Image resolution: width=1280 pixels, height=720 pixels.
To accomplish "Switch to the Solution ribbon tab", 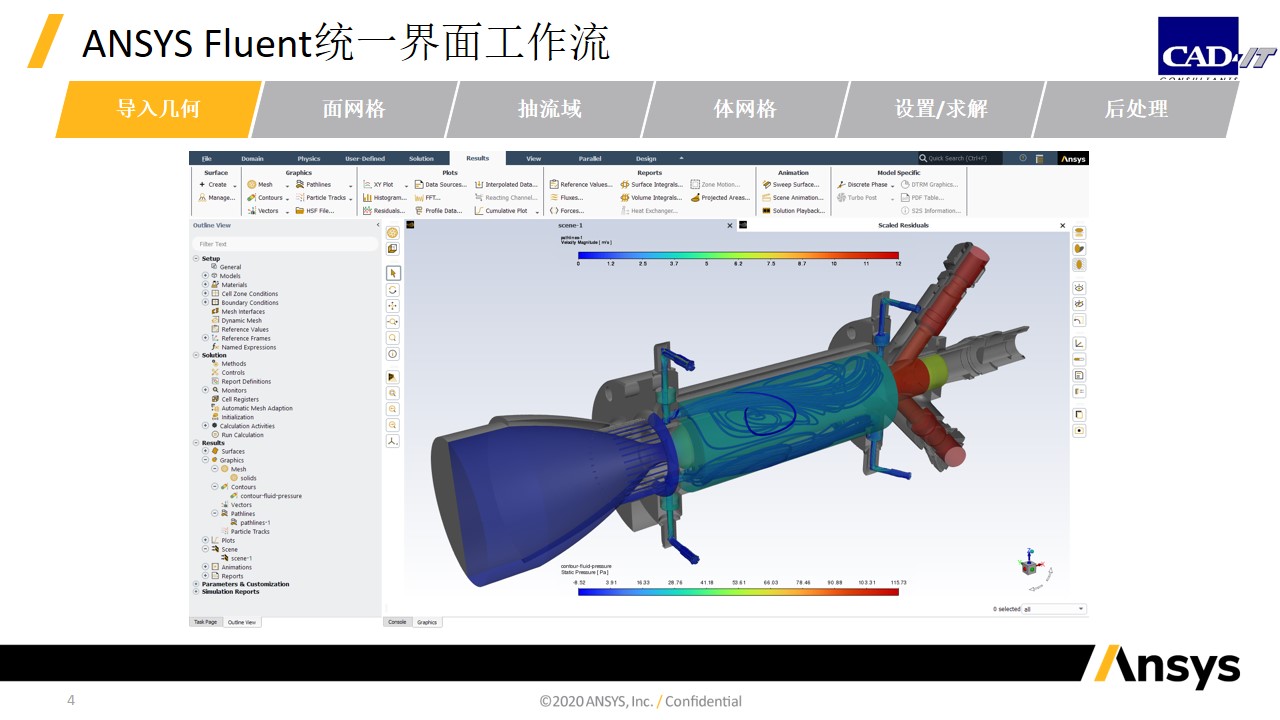I will pyautogui.click(x=422, y=159).
